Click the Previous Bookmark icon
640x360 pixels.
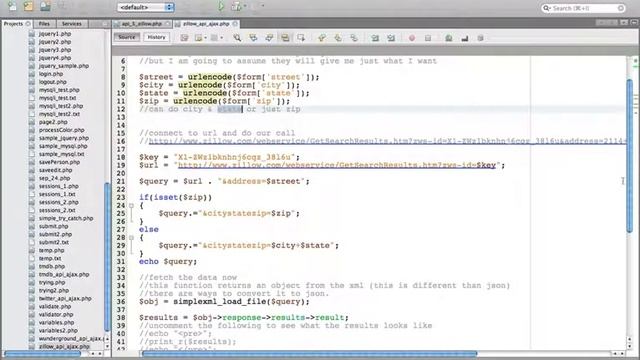coord(322,38)
